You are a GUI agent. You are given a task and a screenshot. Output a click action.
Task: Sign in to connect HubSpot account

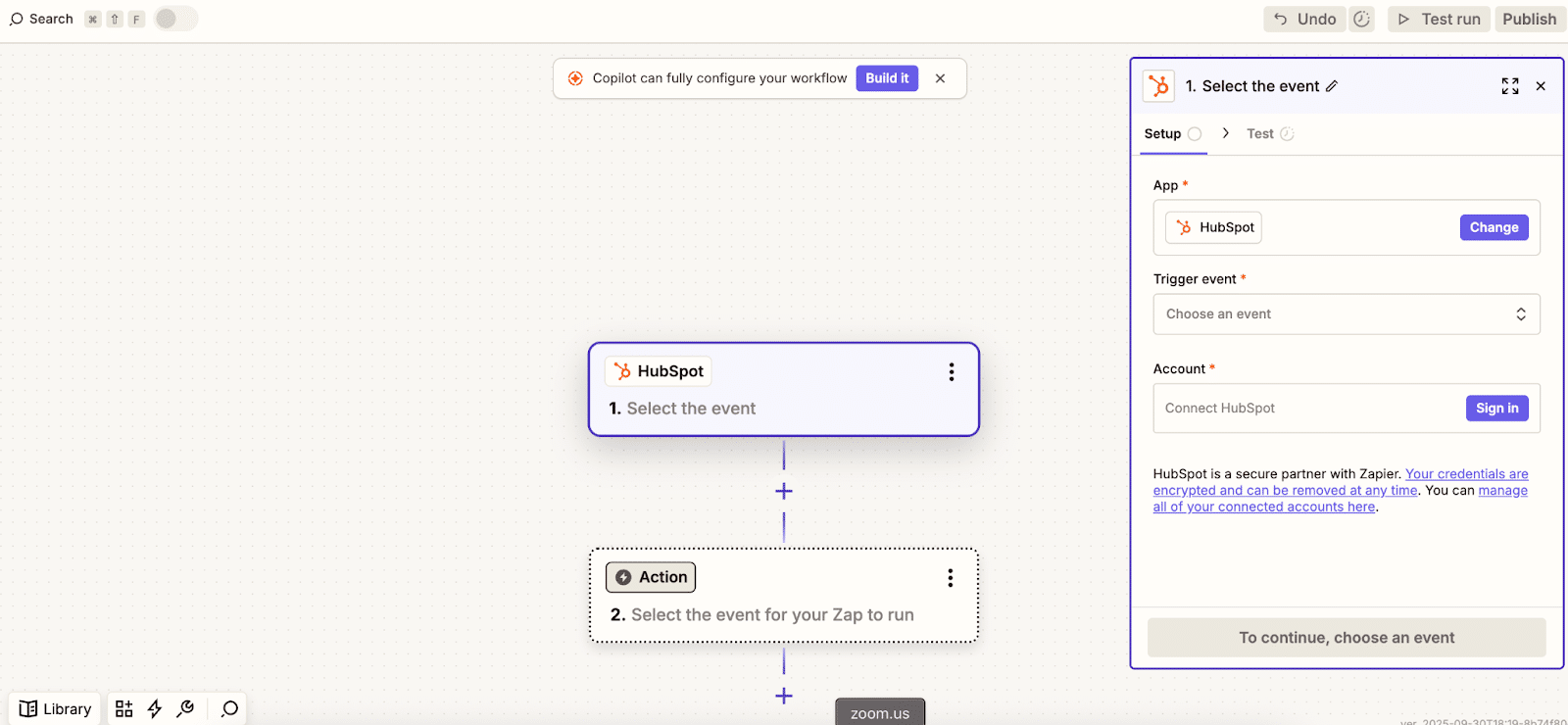click(x=1496, y=409)
